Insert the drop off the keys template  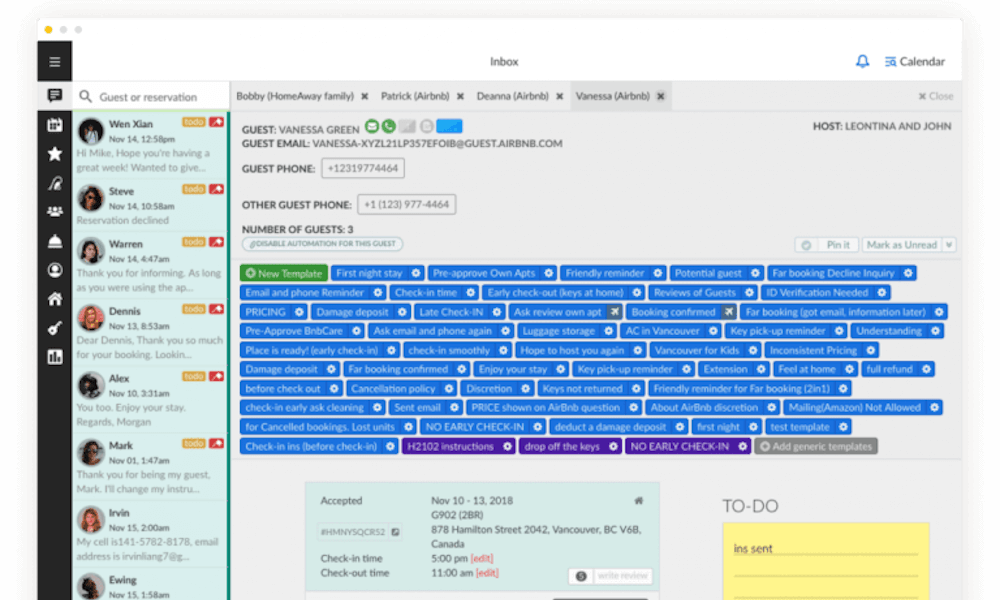tap(562, 446)
